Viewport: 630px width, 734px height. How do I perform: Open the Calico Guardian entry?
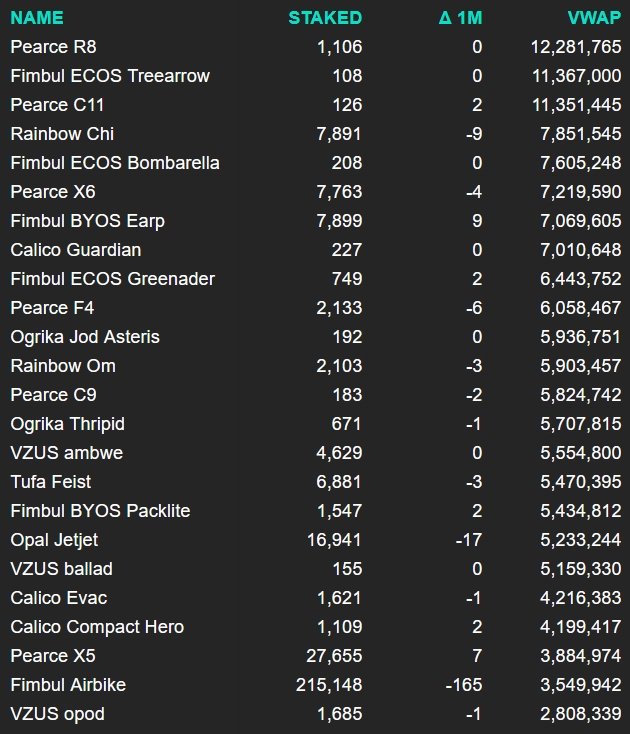pyautogui.click(x=75, y=250)
